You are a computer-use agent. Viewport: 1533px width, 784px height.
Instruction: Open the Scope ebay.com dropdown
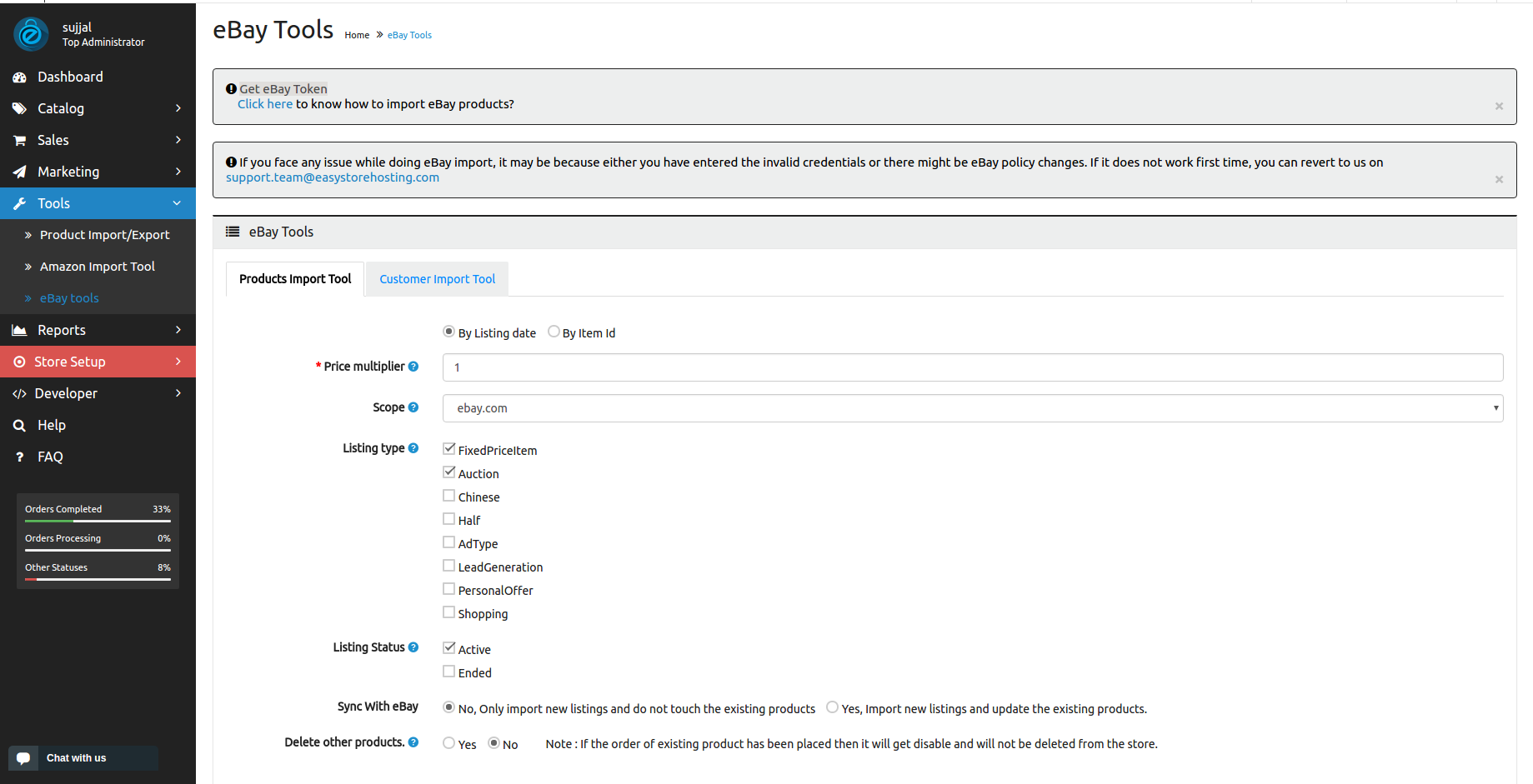pyautogui.click(x=973, y=408)
